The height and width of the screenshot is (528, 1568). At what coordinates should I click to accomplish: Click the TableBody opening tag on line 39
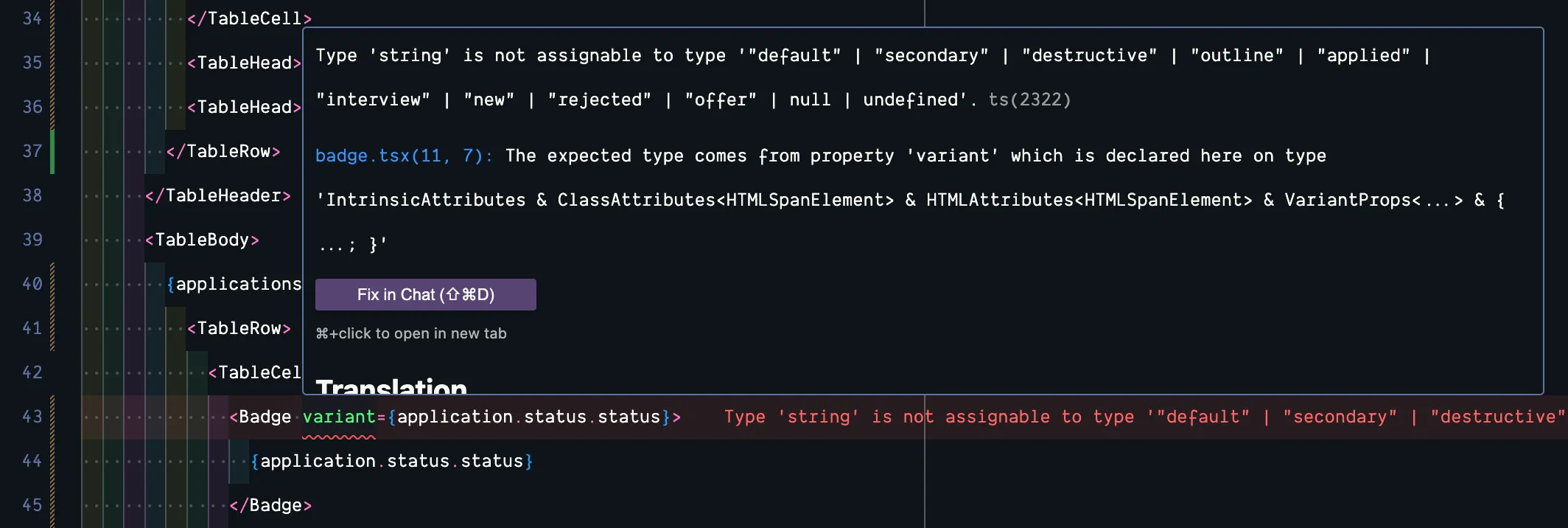click(202, 240)
